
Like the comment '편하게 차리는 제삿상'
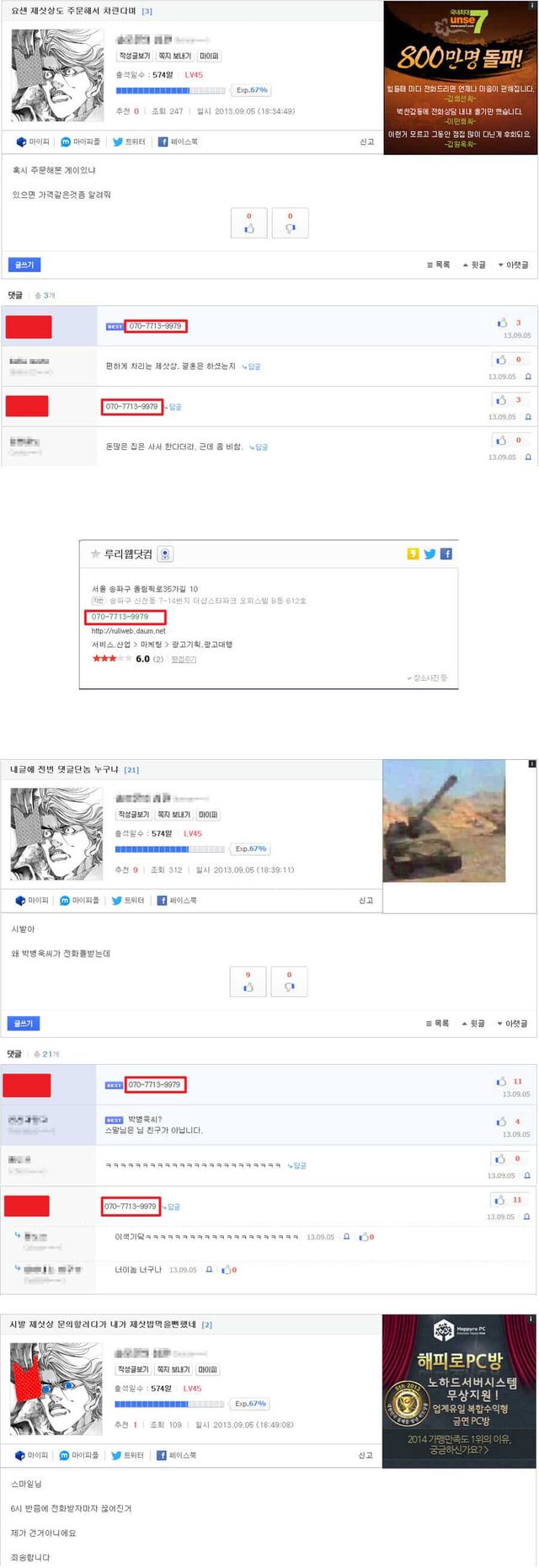tap(502, 360)
